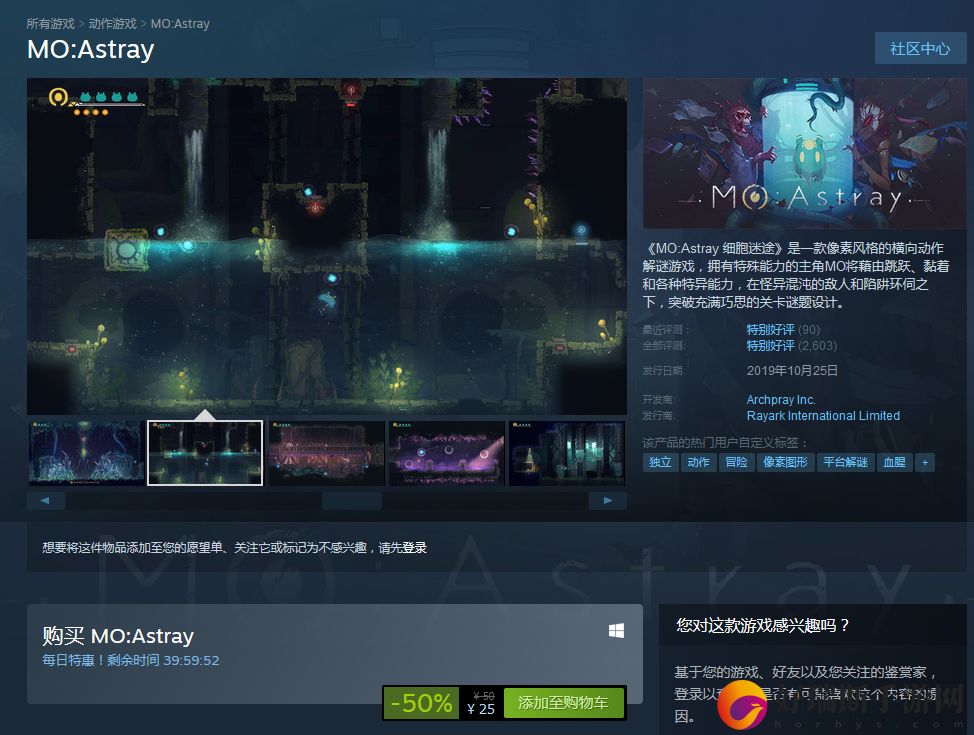Open the 社区中心 community hub button

click(920, 48)
